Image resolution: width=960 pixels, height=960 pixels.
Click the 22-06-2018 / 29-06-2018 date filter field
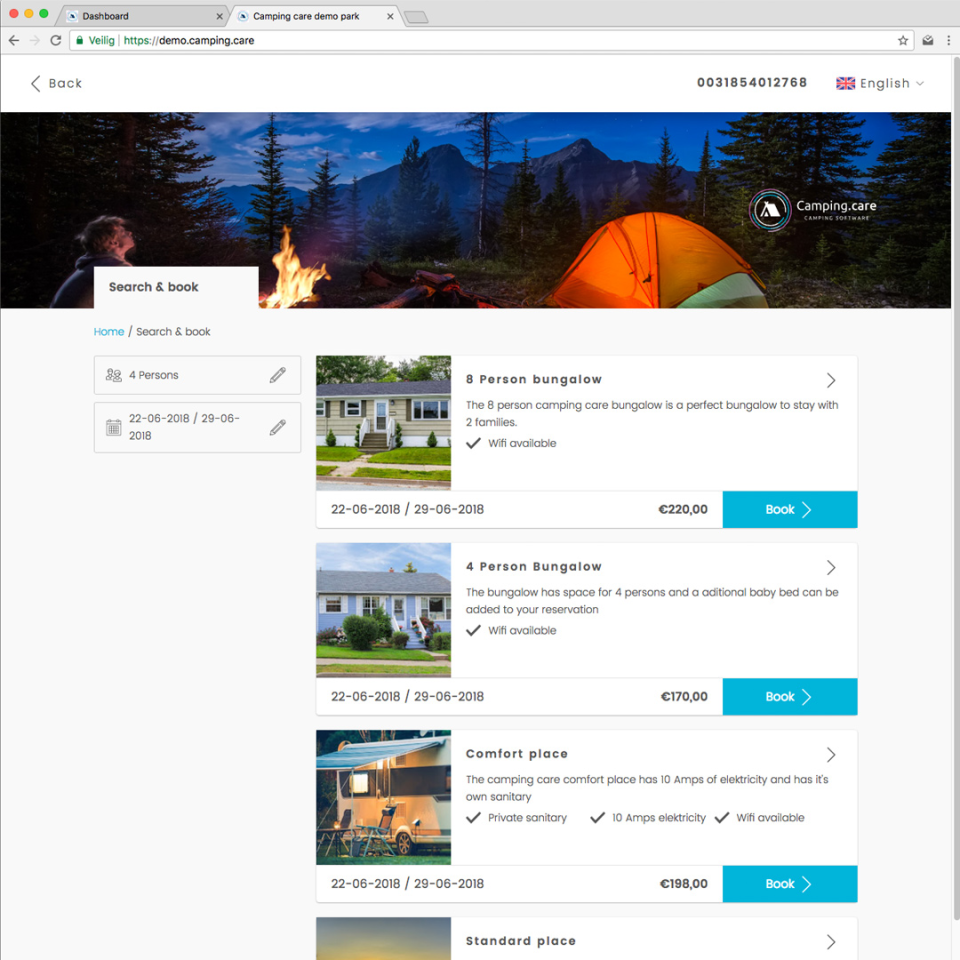coord(197,427)
